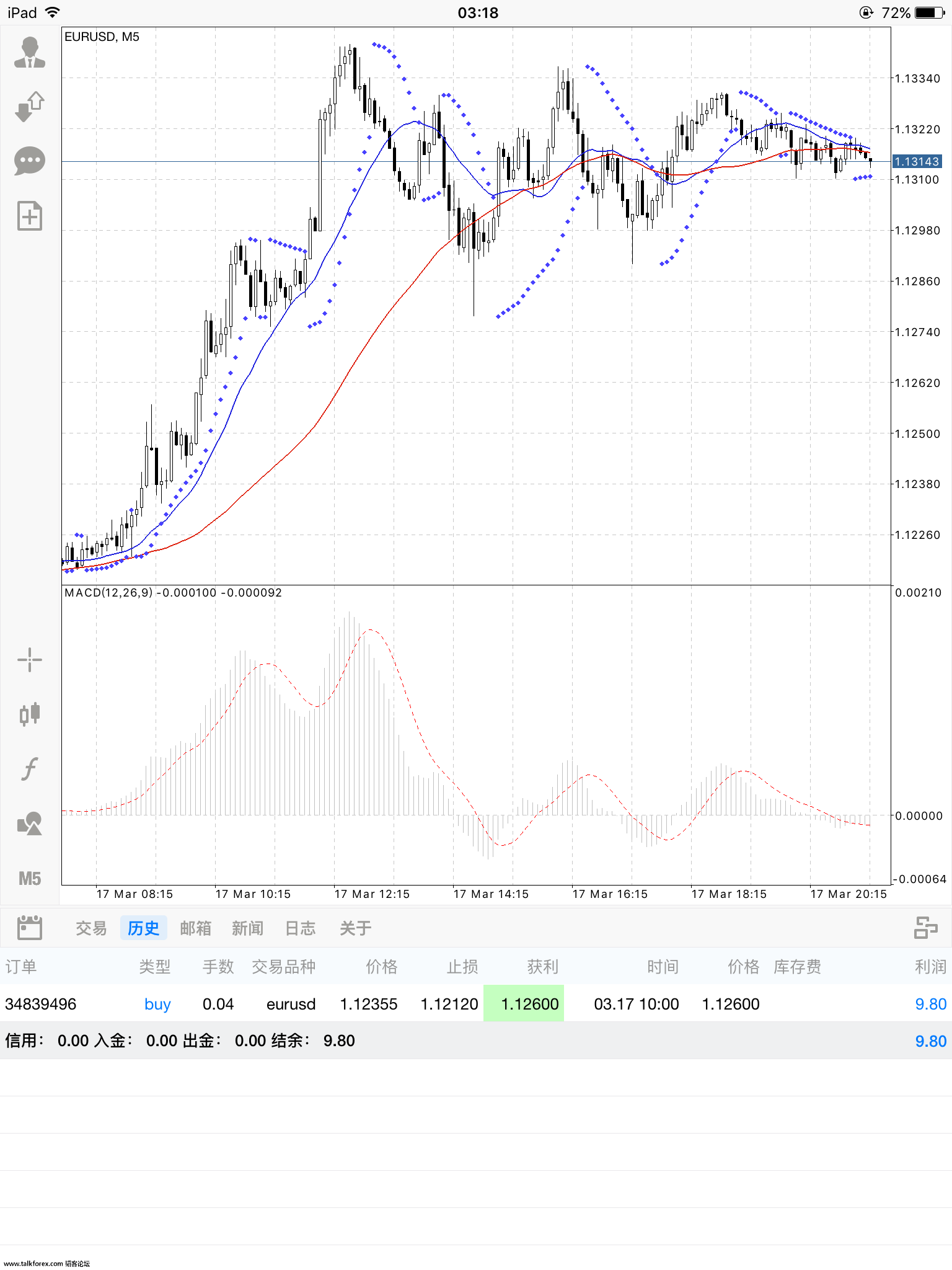Sort by 获利 column header

pyautogui.click(x=543, y=967)
